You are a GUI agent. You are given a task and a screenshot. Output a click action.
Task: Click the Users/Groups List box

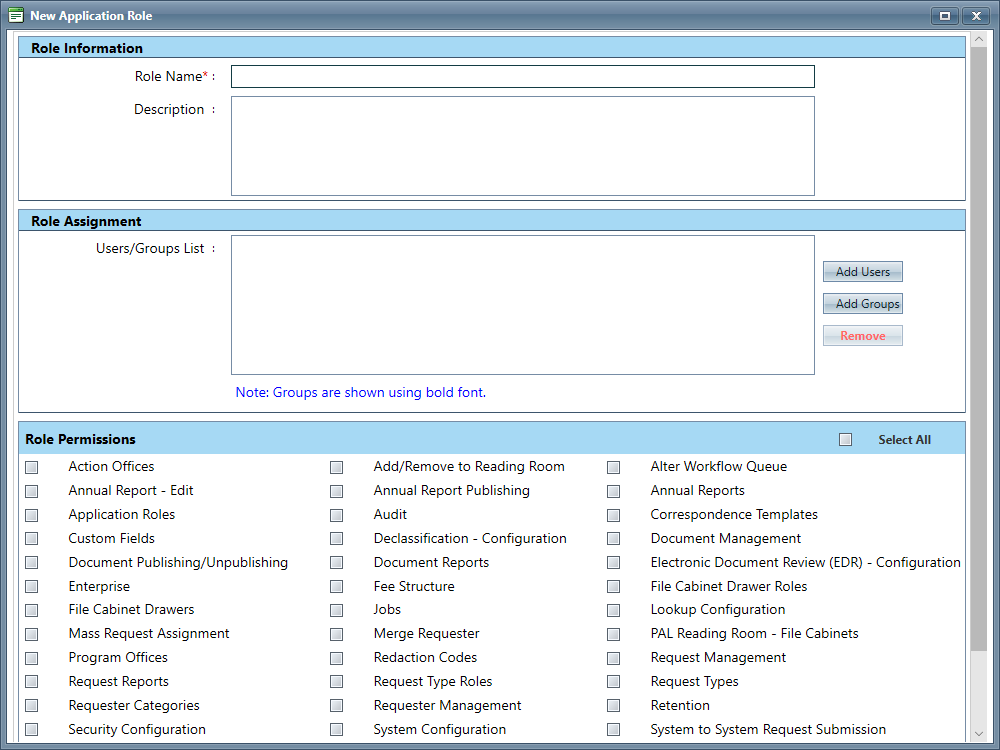coord(522,305)
